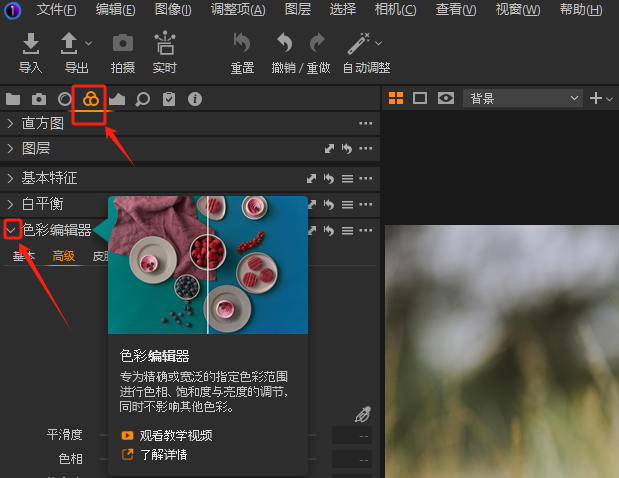The image size is (619, 478).
Task: Open the add-layer type dropdown arrow
Action: coord(610,99)
